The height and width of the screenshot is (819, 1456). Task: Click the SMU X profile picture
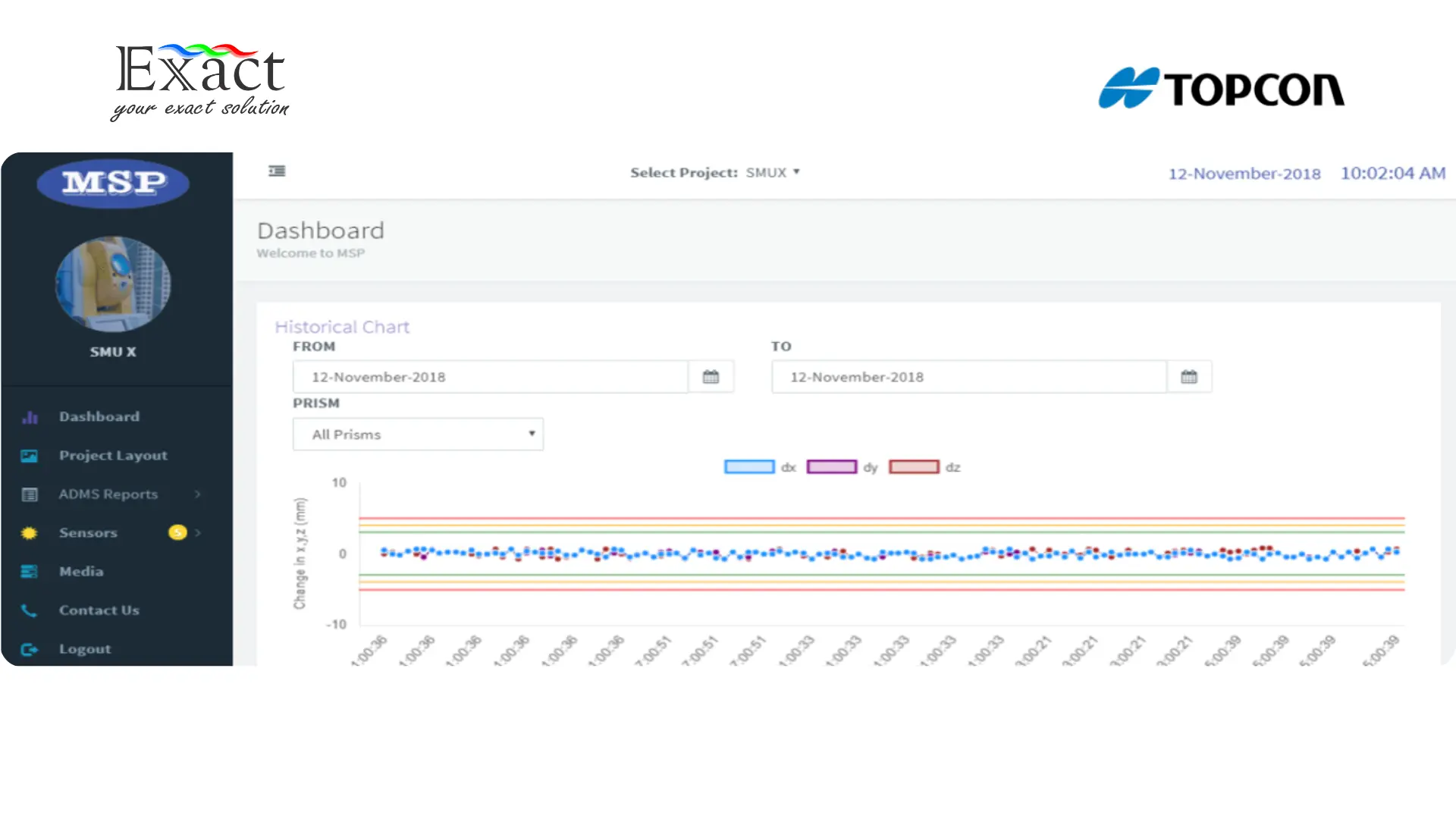pos(113,284)
